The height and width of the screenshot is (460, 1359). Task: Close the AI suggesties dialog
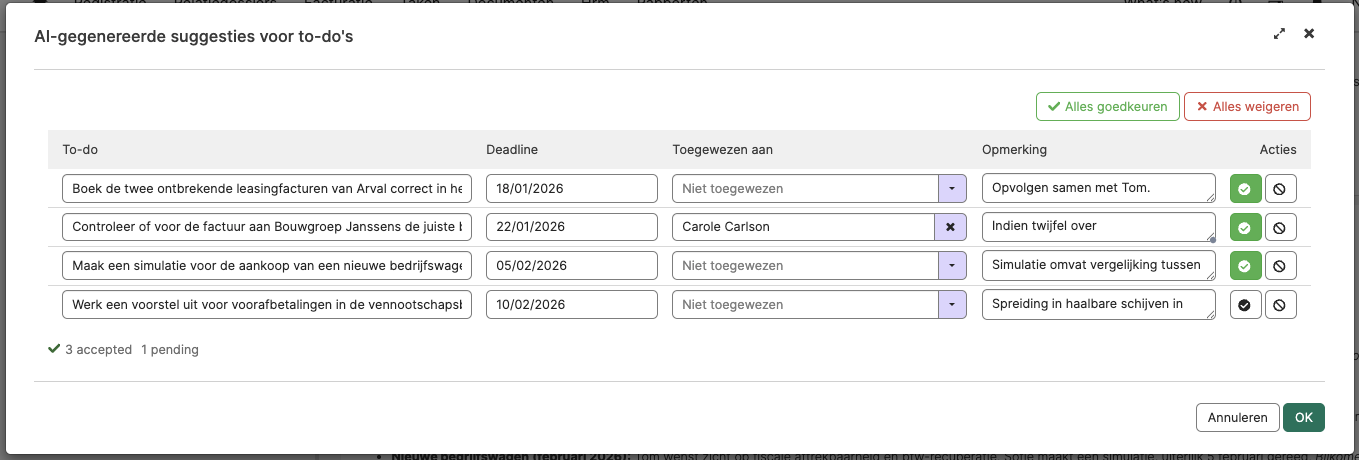point(1309,34)
